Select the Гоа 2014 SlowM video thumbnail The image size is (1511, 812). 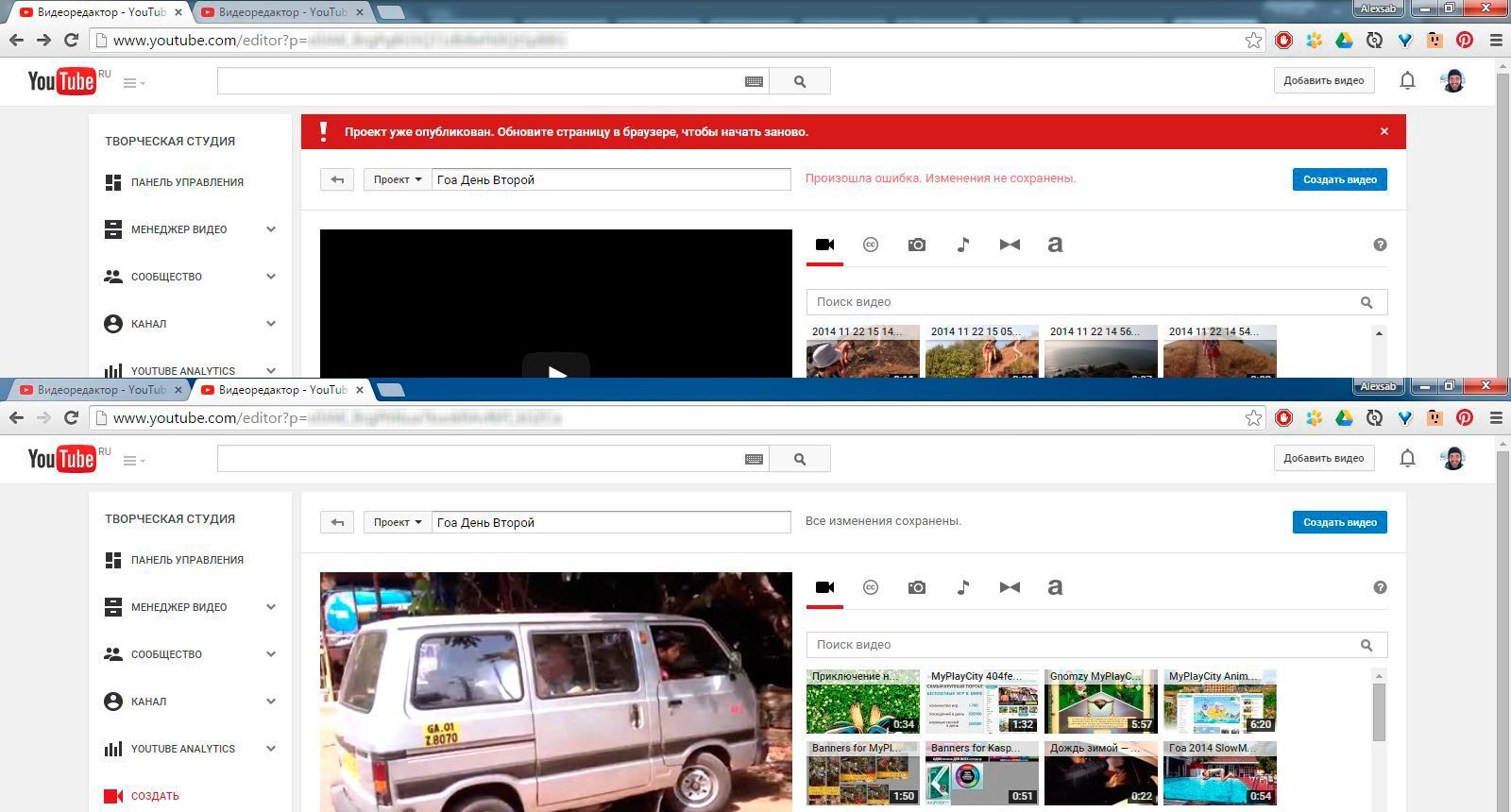pos(1220,773)
